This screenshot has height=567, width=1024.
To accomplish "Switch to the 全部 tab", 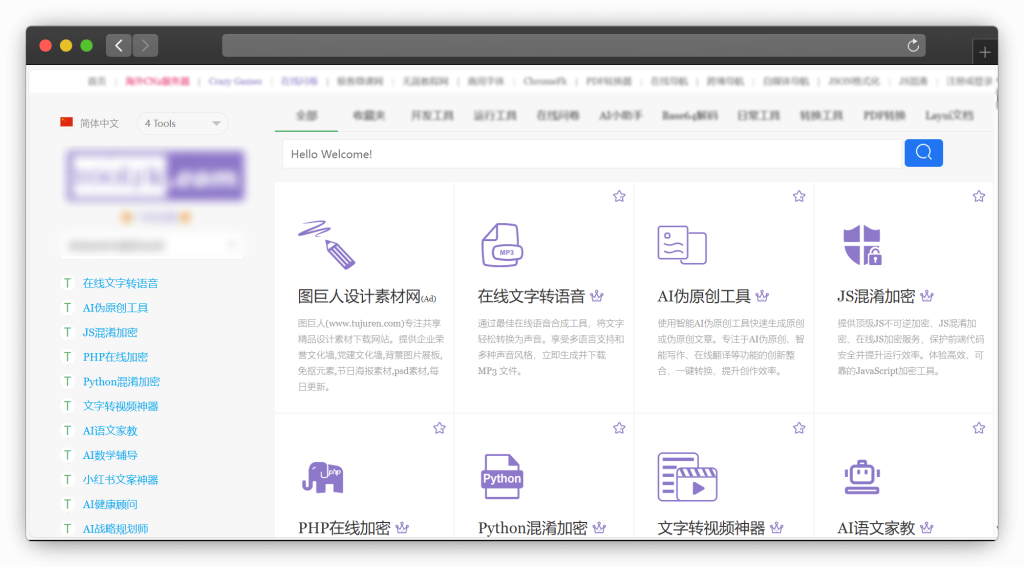I will (306, 116).
